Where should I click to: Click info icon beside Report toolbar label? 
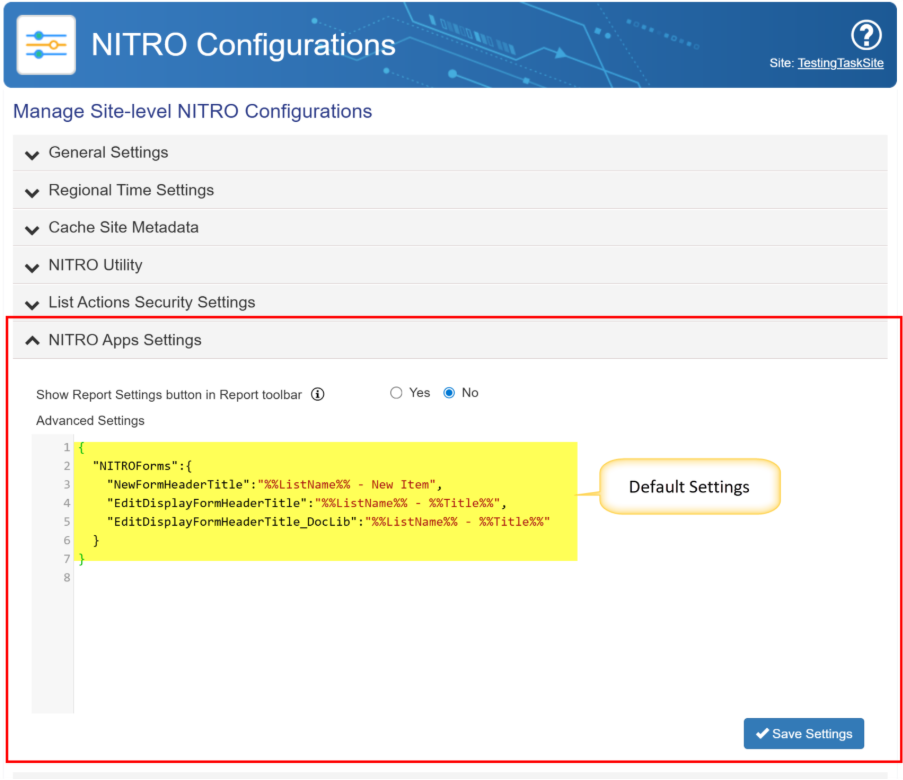click(x=318, y=394)
